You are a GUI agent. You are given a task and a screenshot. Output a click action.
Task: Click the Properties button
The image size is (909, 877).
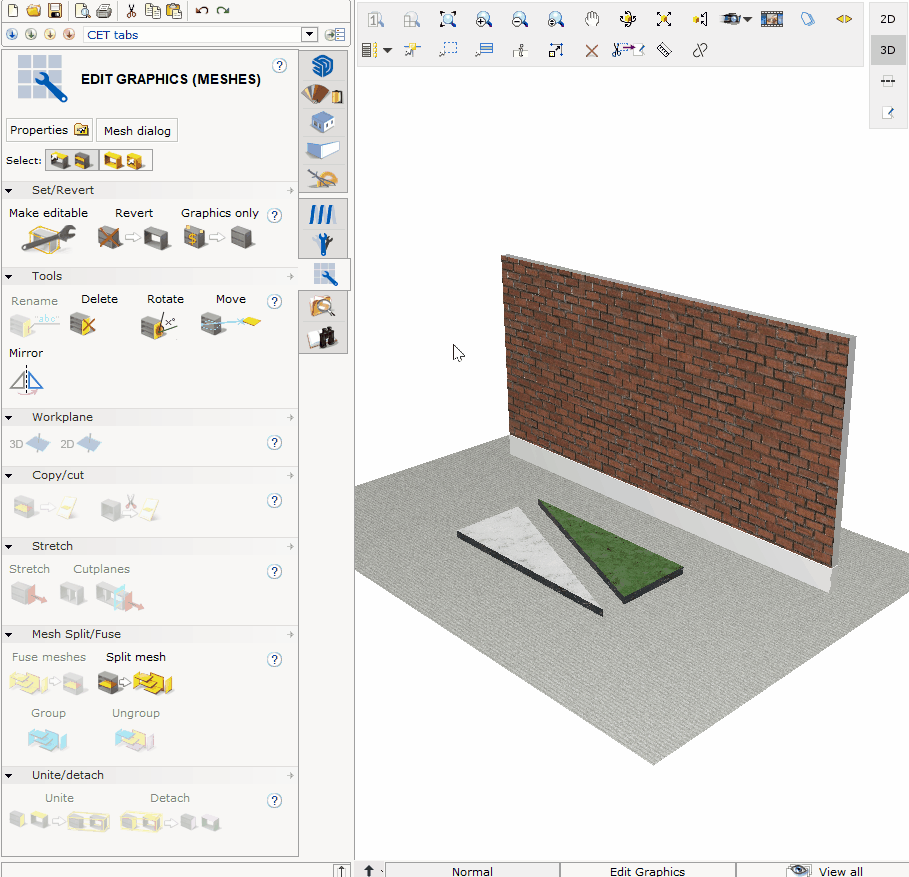(49, 130)
